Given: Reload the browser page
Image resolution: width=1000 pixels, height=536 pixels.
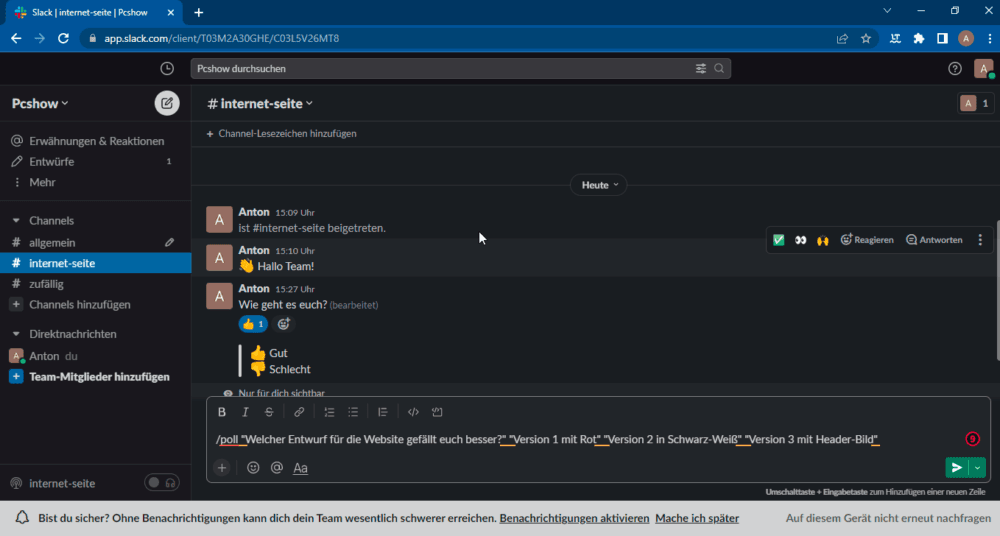Looking at the screenshot, I should tap(63, 38).
